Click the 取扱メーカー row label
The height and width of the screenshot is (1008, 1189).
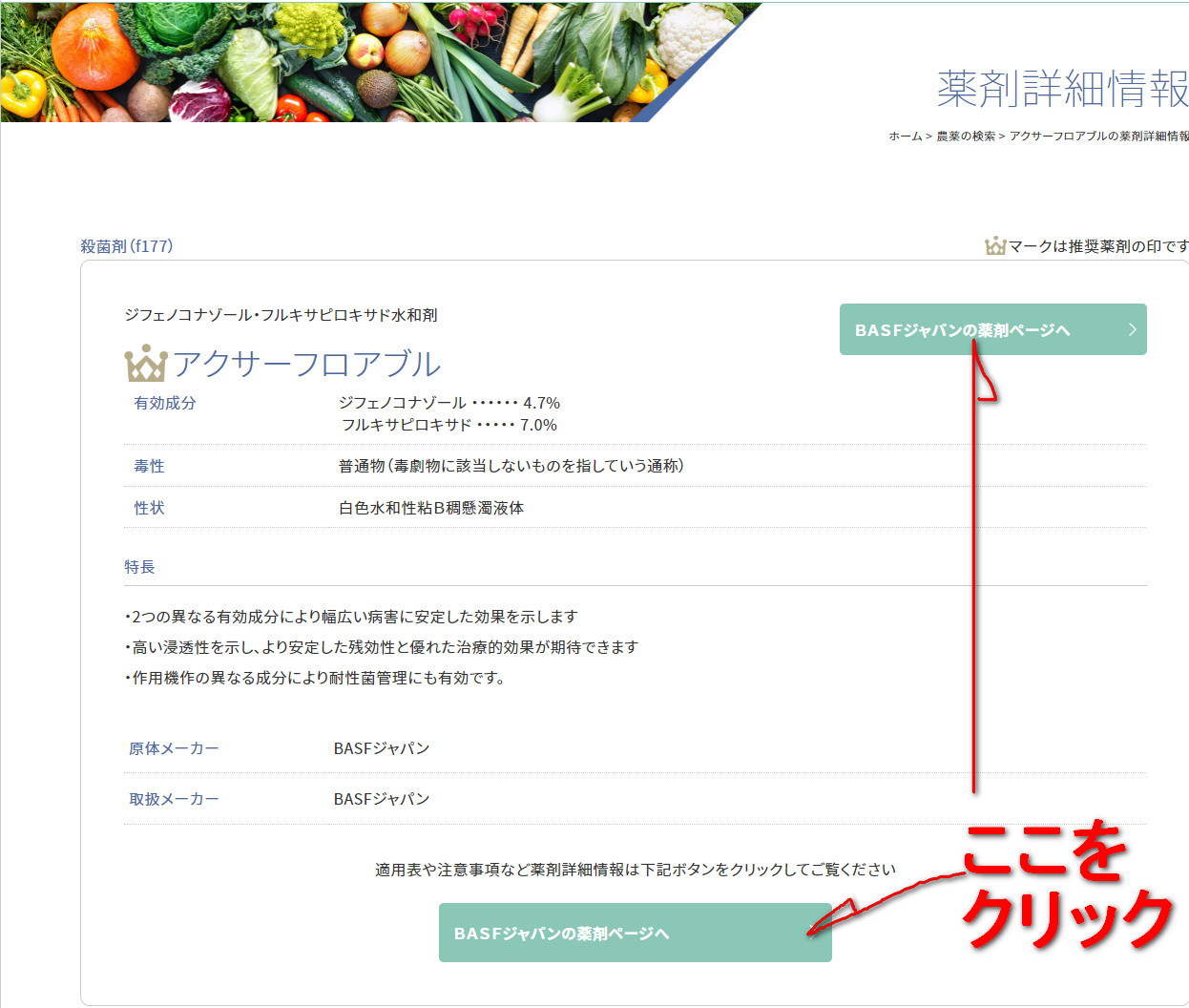pyautogui.click(x=174, y=799)
